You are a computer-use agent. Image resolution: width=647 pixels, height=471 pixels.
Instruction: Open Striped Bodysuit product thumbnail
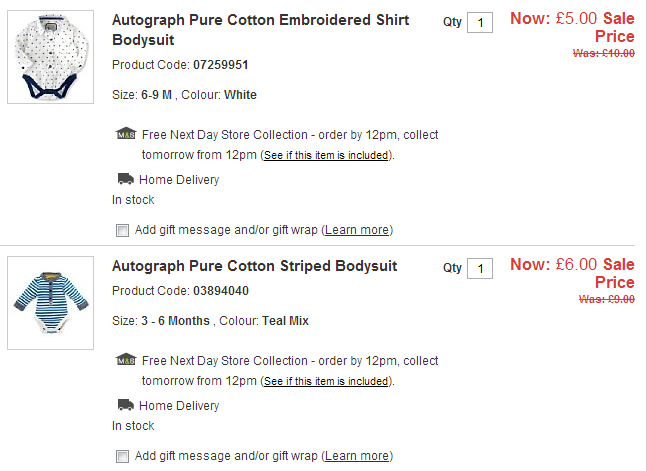click(50, 302)
